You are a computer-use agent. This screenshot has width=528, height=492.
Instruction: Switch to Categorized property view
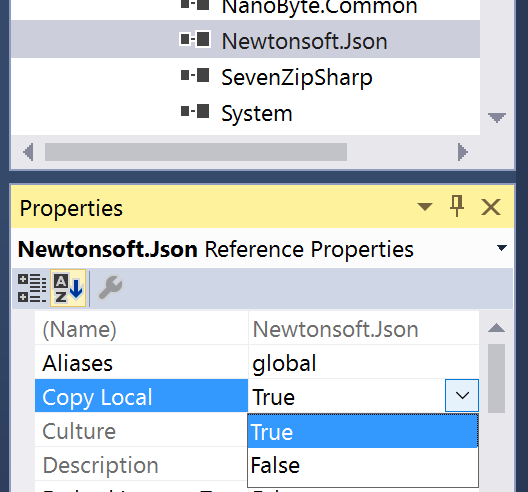[32, 288]
